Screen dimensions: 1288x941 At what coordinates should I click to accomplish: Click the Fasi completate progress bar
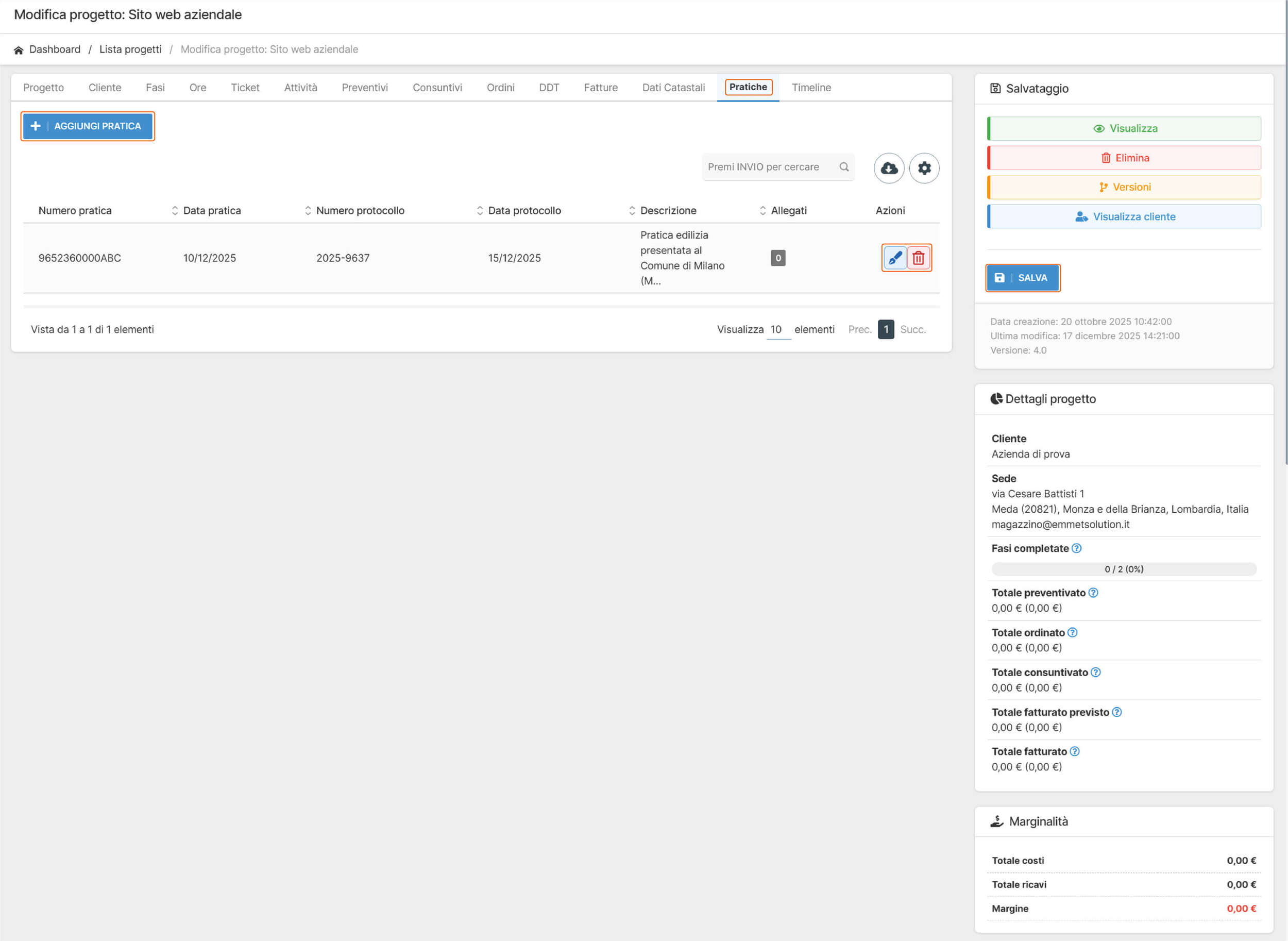pyautogui.click(x=1124, y=569)
